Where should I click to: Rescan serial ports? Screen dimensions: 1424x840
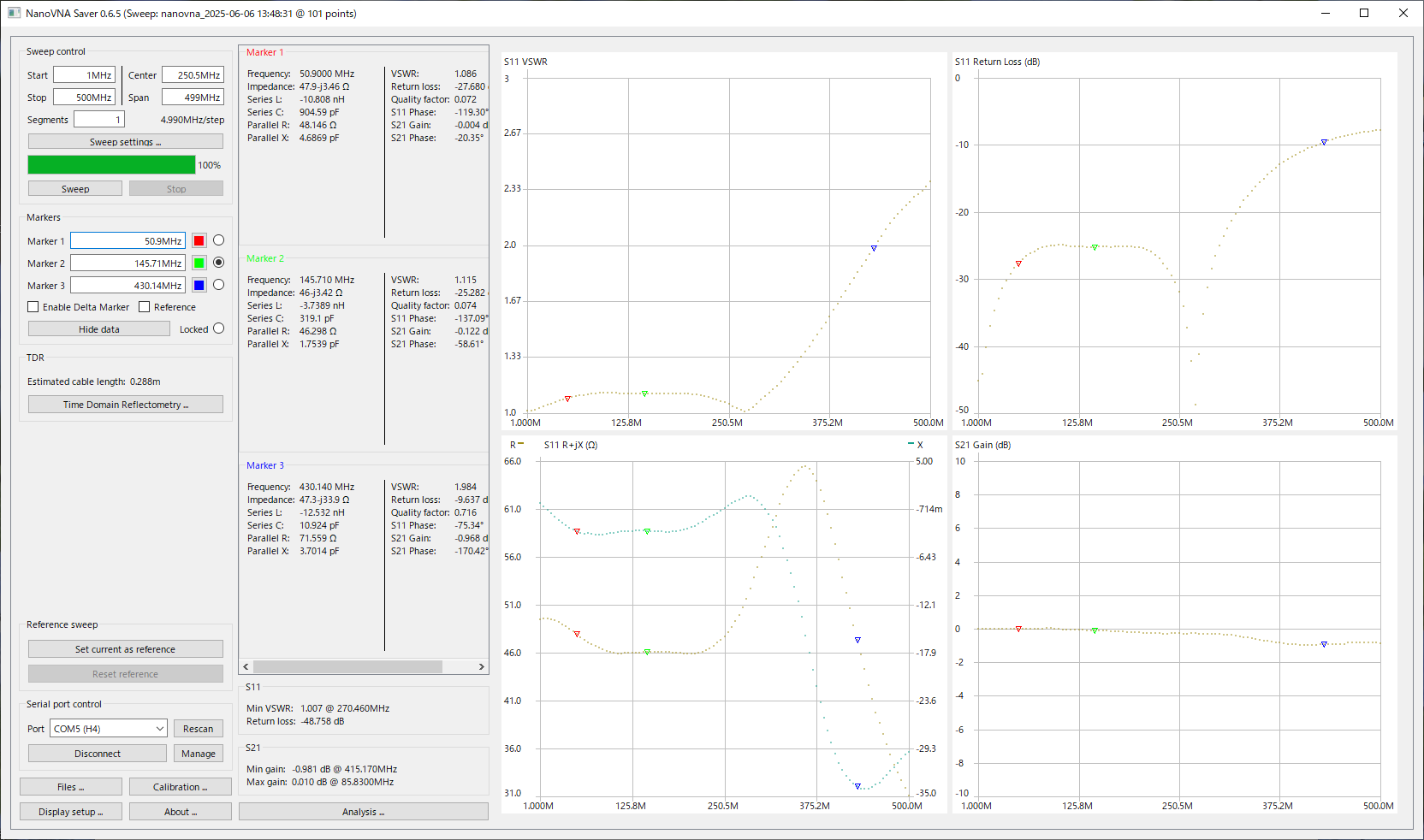[x=199, y=729]
